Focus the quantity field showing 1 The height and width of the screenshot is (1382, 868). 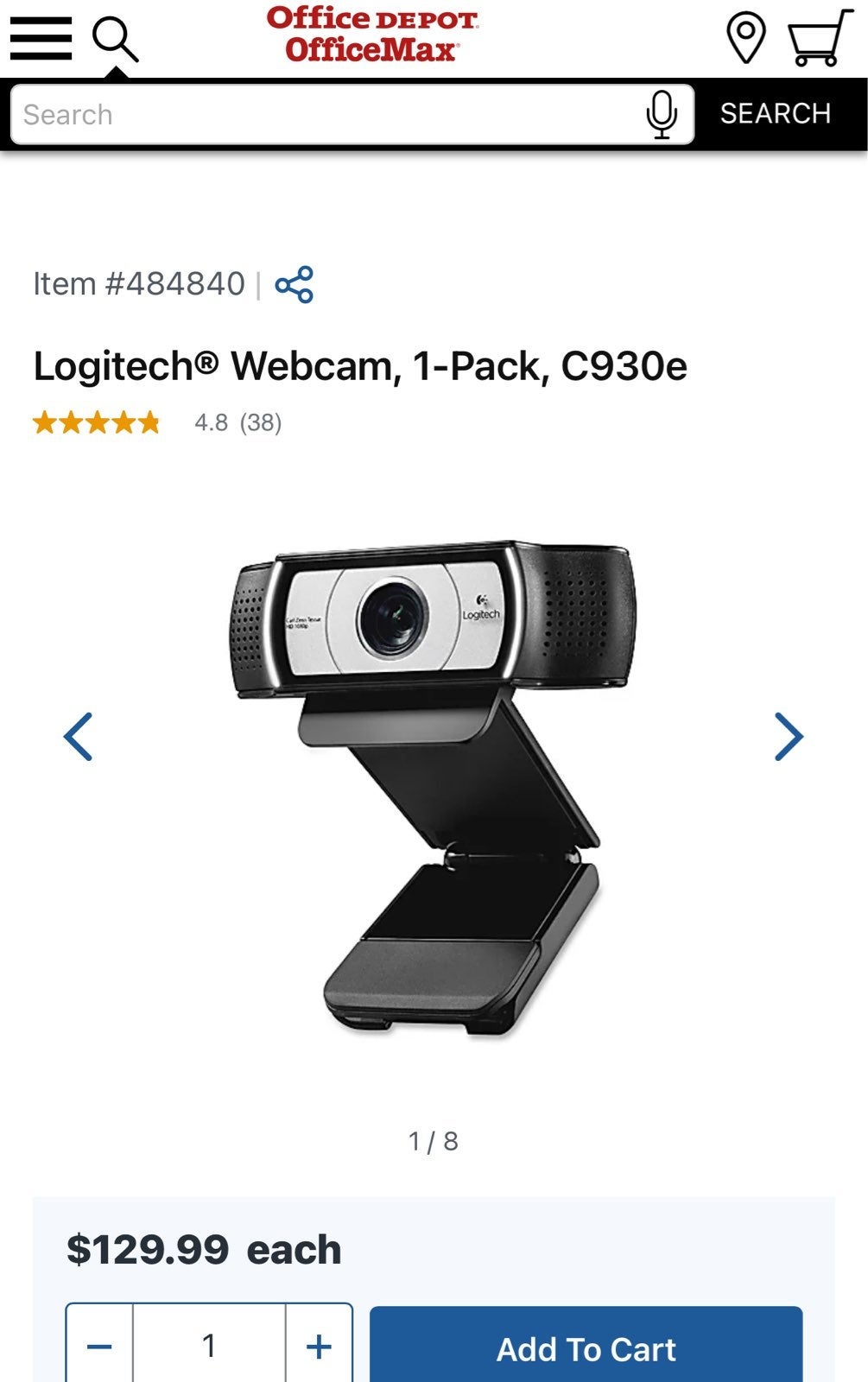209,1345
